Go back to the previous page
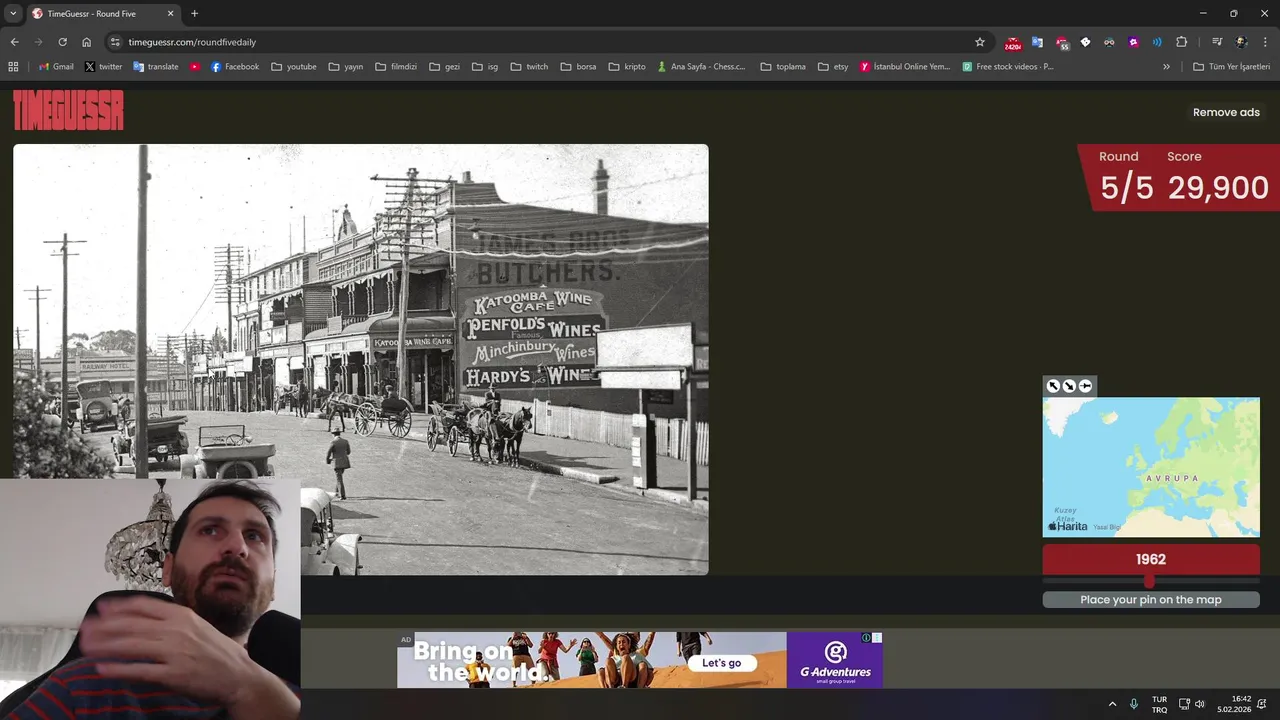The width and height of the screenshot is (1280, 720). click(14, 42)
